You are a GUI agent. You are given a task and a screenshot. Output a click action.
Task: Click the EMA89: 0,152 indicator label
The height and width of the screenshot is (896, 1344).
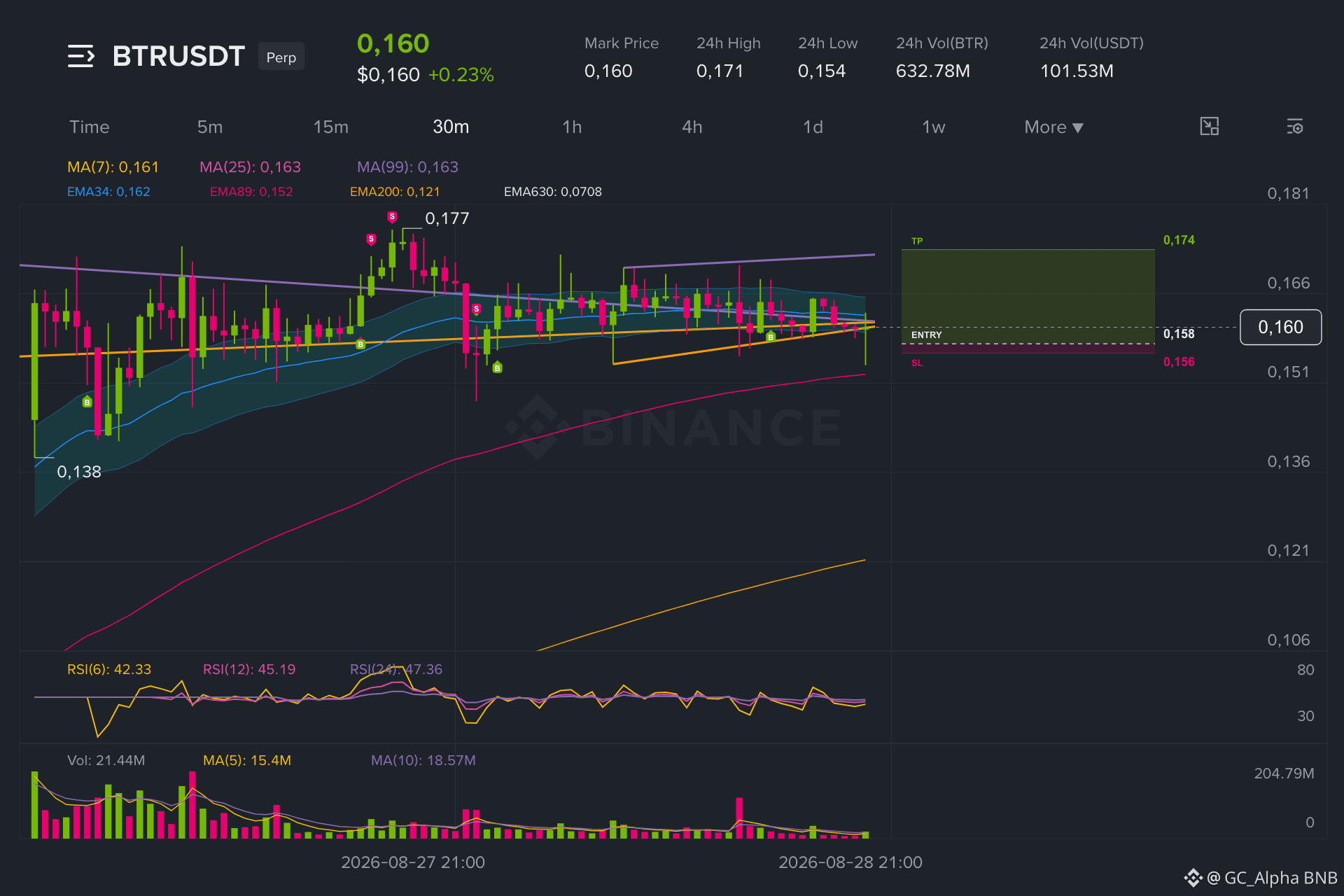coord(251,192)
